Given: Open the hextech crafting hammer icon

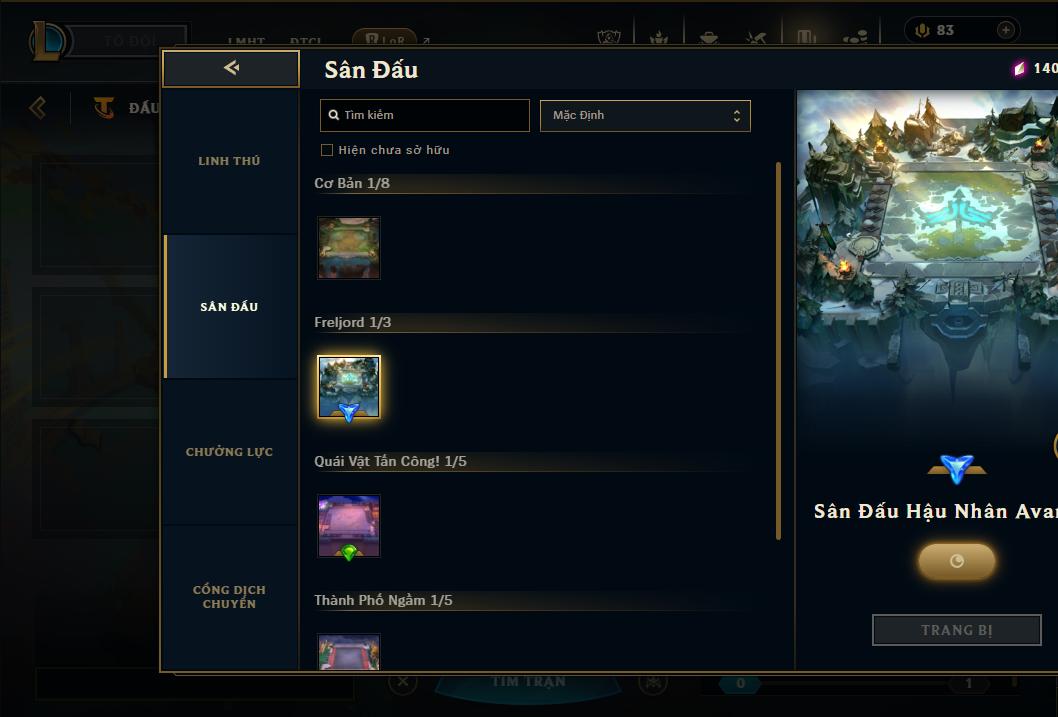Looking at the screenshot, I should click(756, 37).
